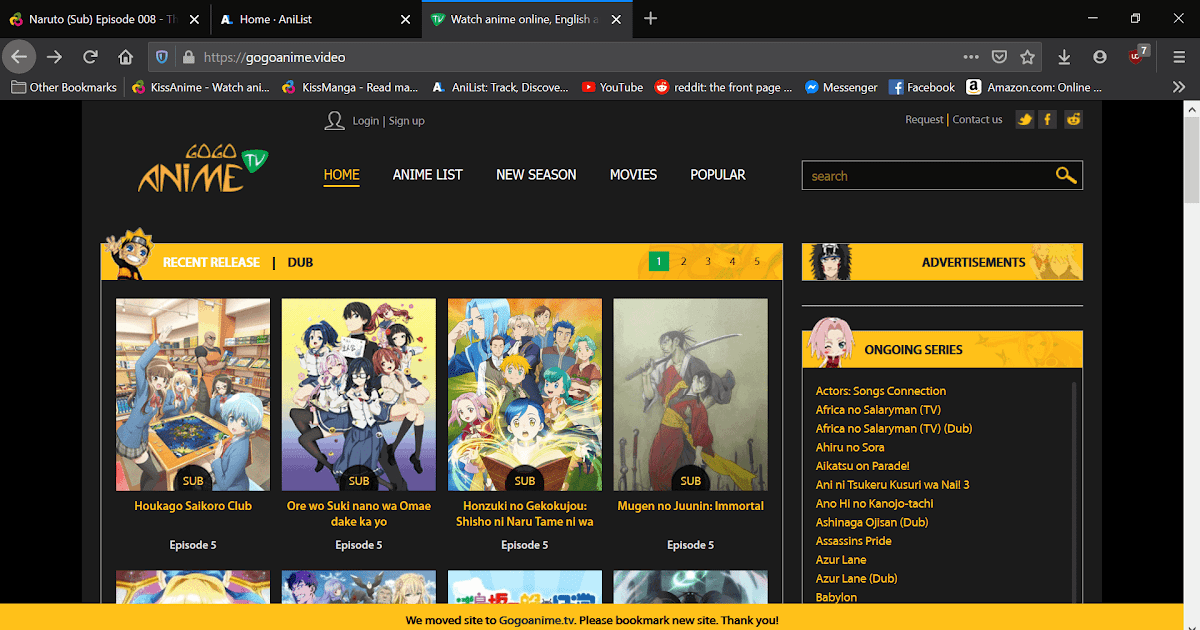Open the KissManga bookmark
This screenshot has height=630, width=1200.
pyautogui.click(x=350, y=87)
